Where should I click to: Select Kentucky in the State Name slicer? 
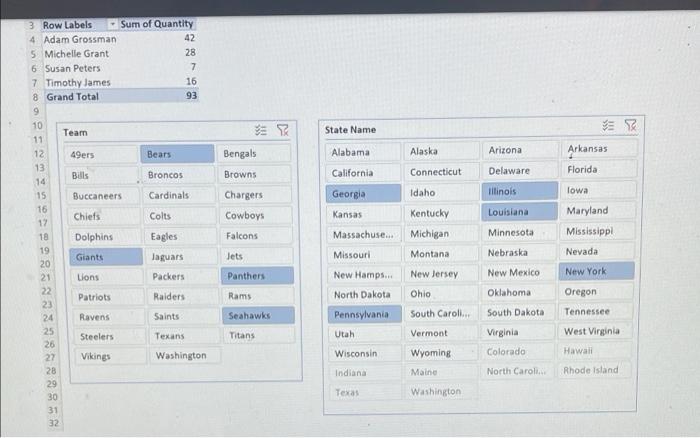[442, 213]
